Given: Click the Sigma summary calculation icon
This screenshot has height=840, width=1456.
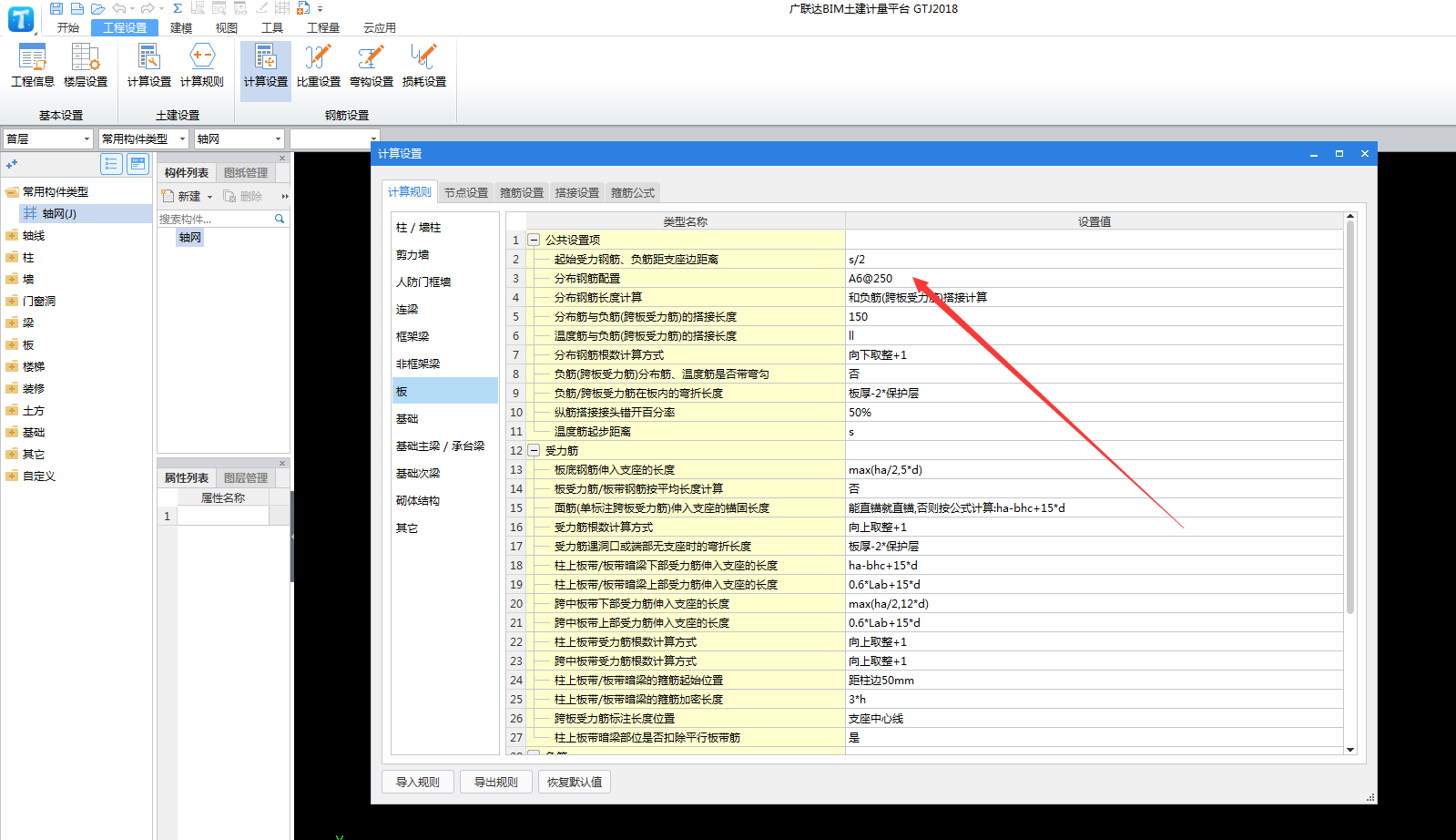Looking at the screenshot, I should click(x=178, y=8).
